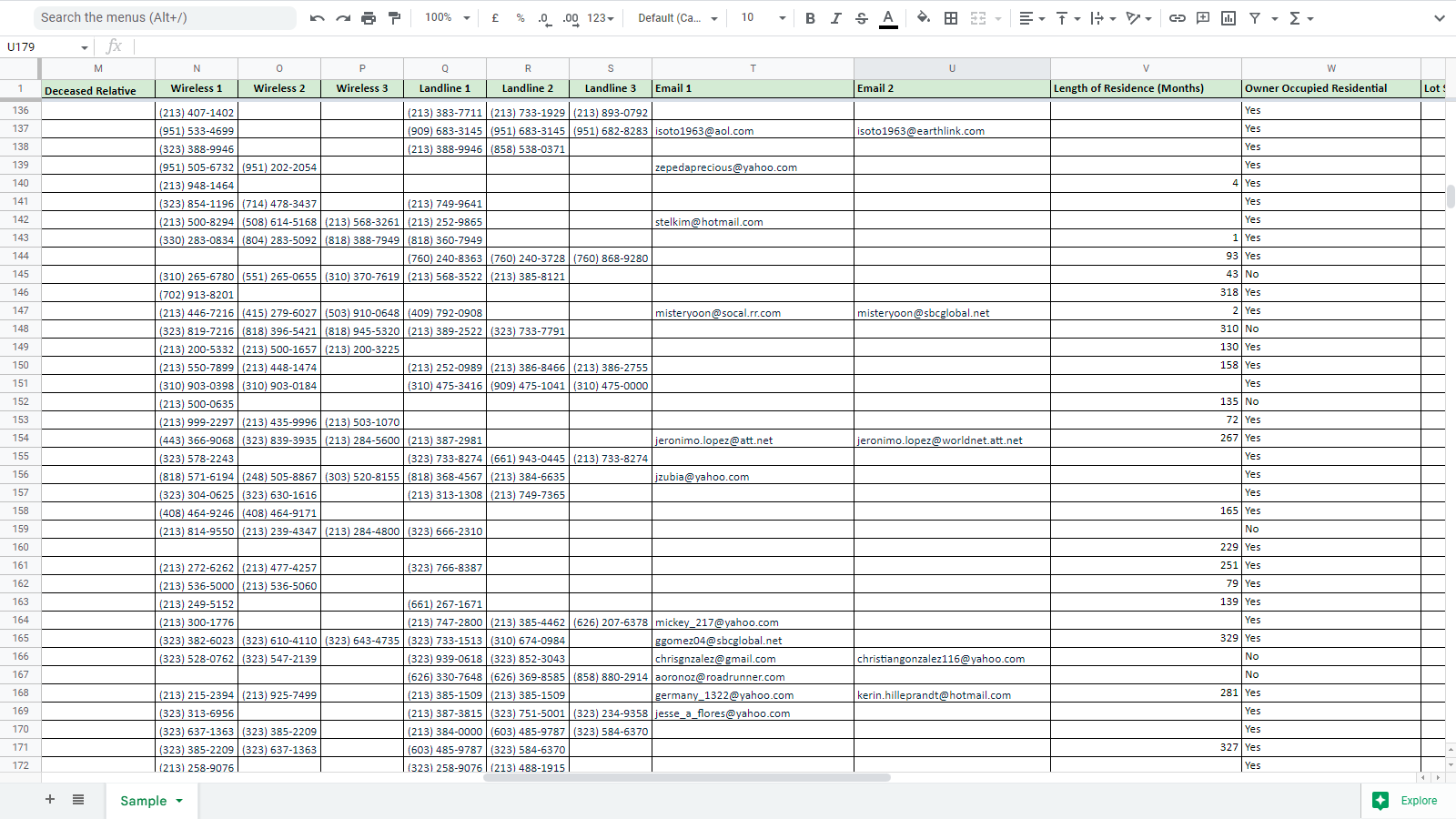
Task: Open the text color picker
Action: coord(888,18)
